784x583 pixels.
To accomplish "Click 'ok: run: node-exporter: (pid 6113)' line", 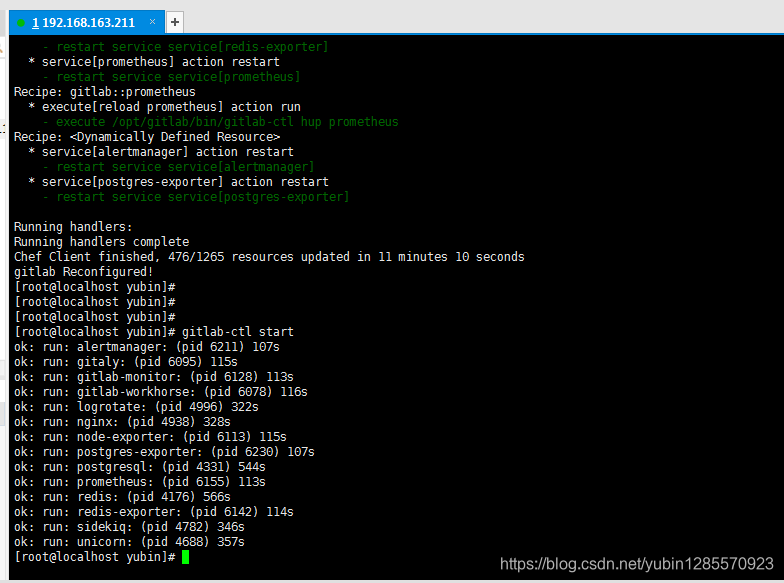I will coord(150,436).
